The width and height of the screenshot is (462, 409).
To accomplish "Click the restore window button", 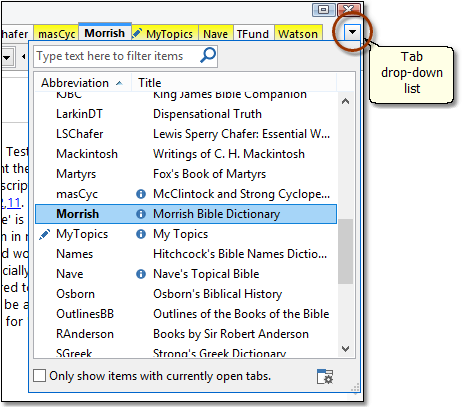I will pyautogui.click(x=323, y=10).
